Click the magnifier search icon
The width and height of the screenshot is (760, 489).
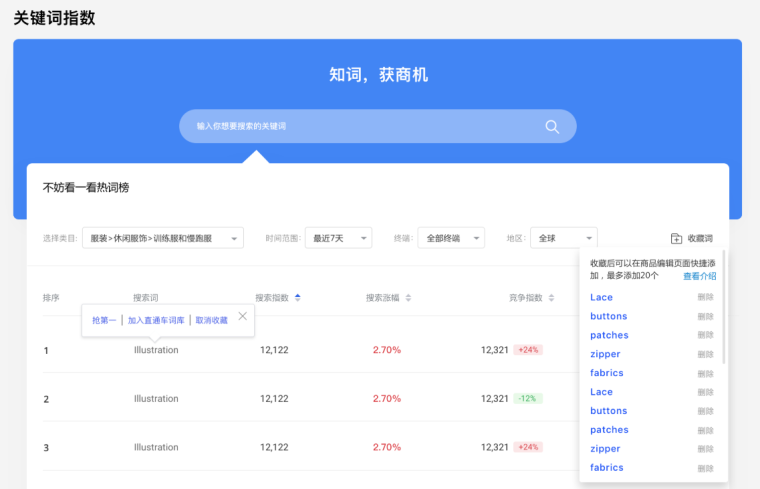552,126
